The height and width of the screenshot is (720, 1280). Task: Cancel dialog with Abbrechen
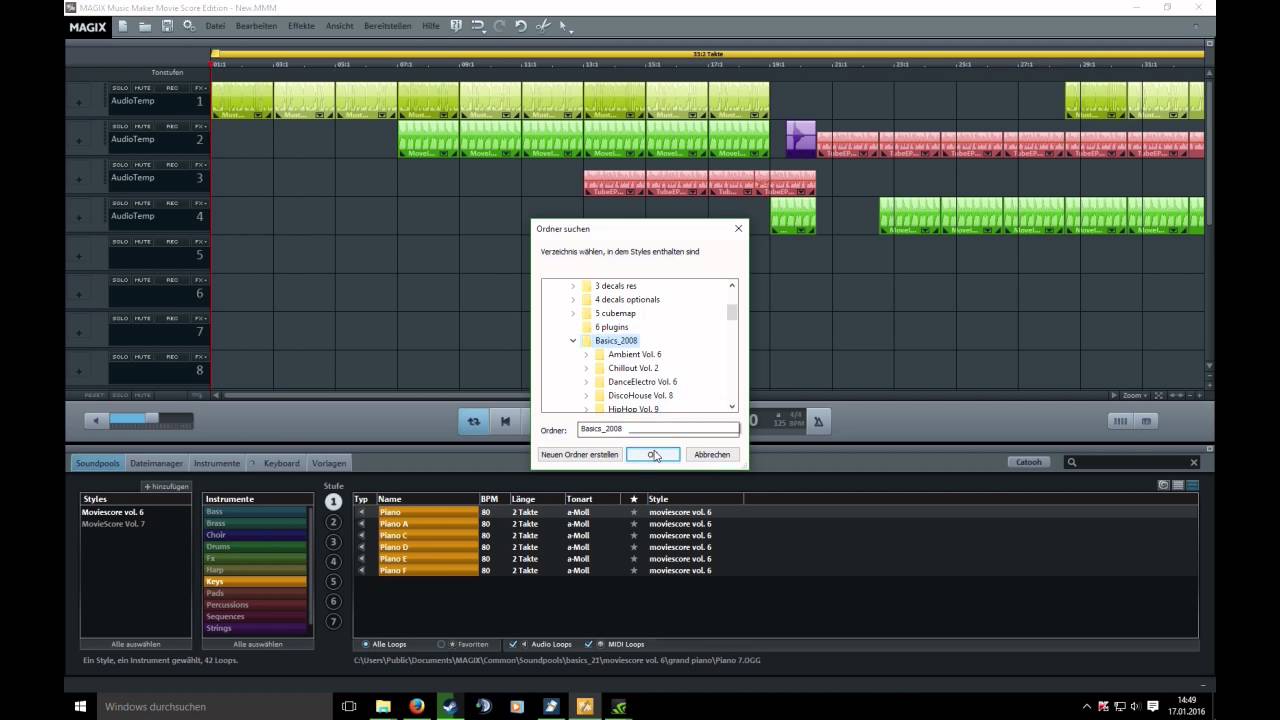(712, 455)
